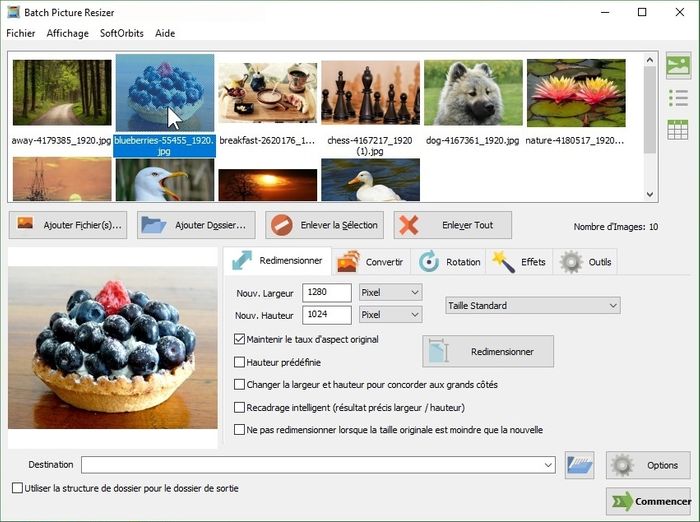700x522 pixels.
Task: Click the Ajouter Fichier(s) button
Action: coord(68,225)
